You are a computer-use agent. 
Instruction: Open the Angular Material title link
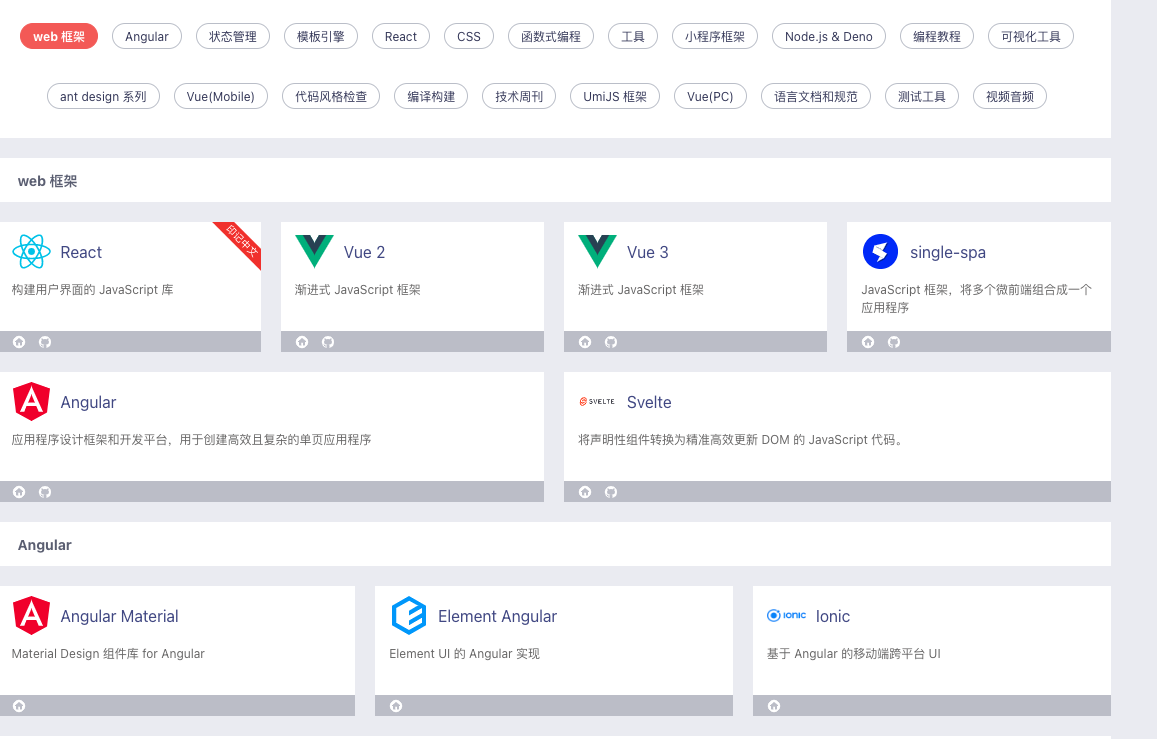pyautogui.click(x=120, y=616)
